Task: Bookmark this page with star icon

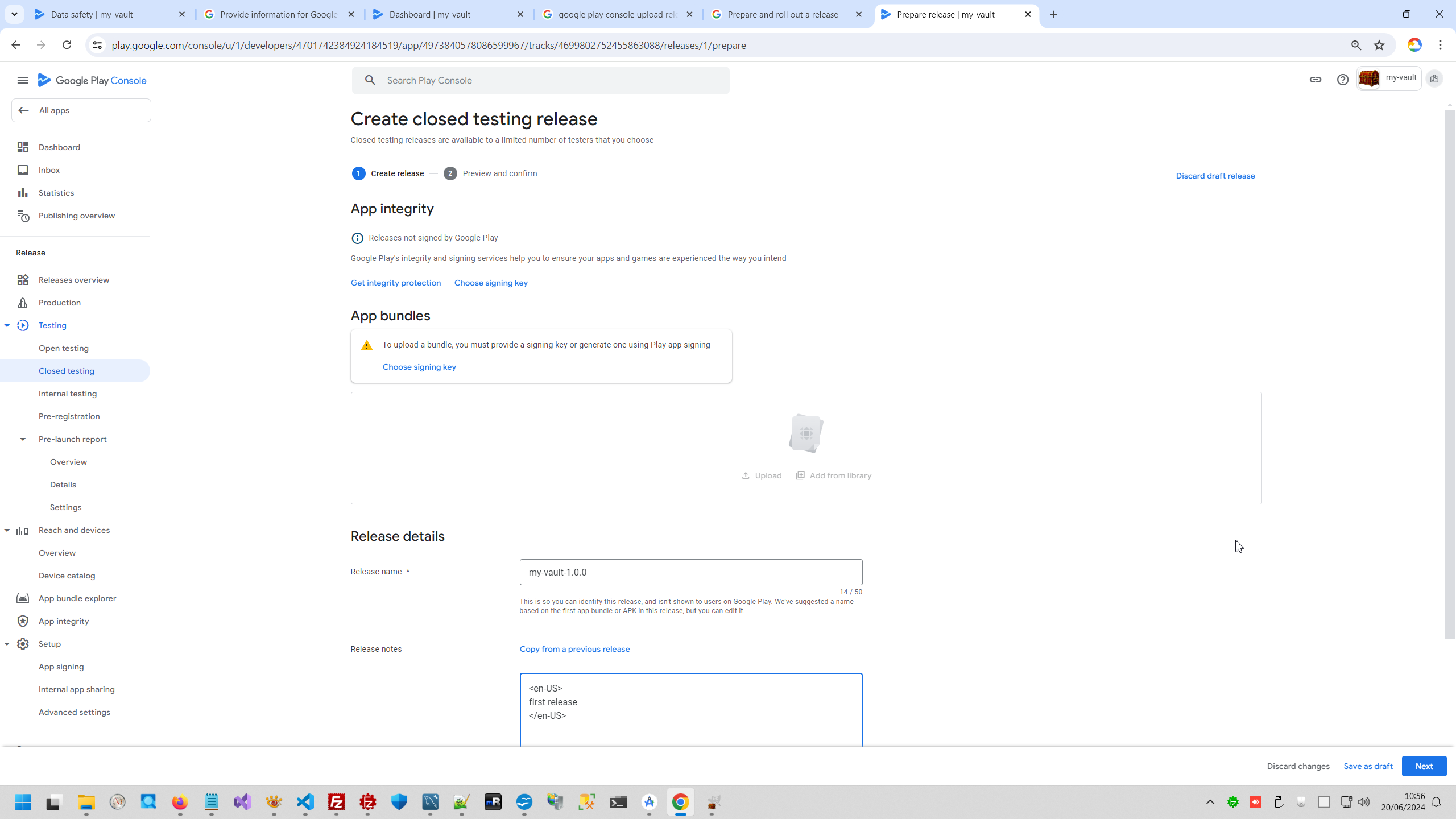Action: [x=1379, y=45]
